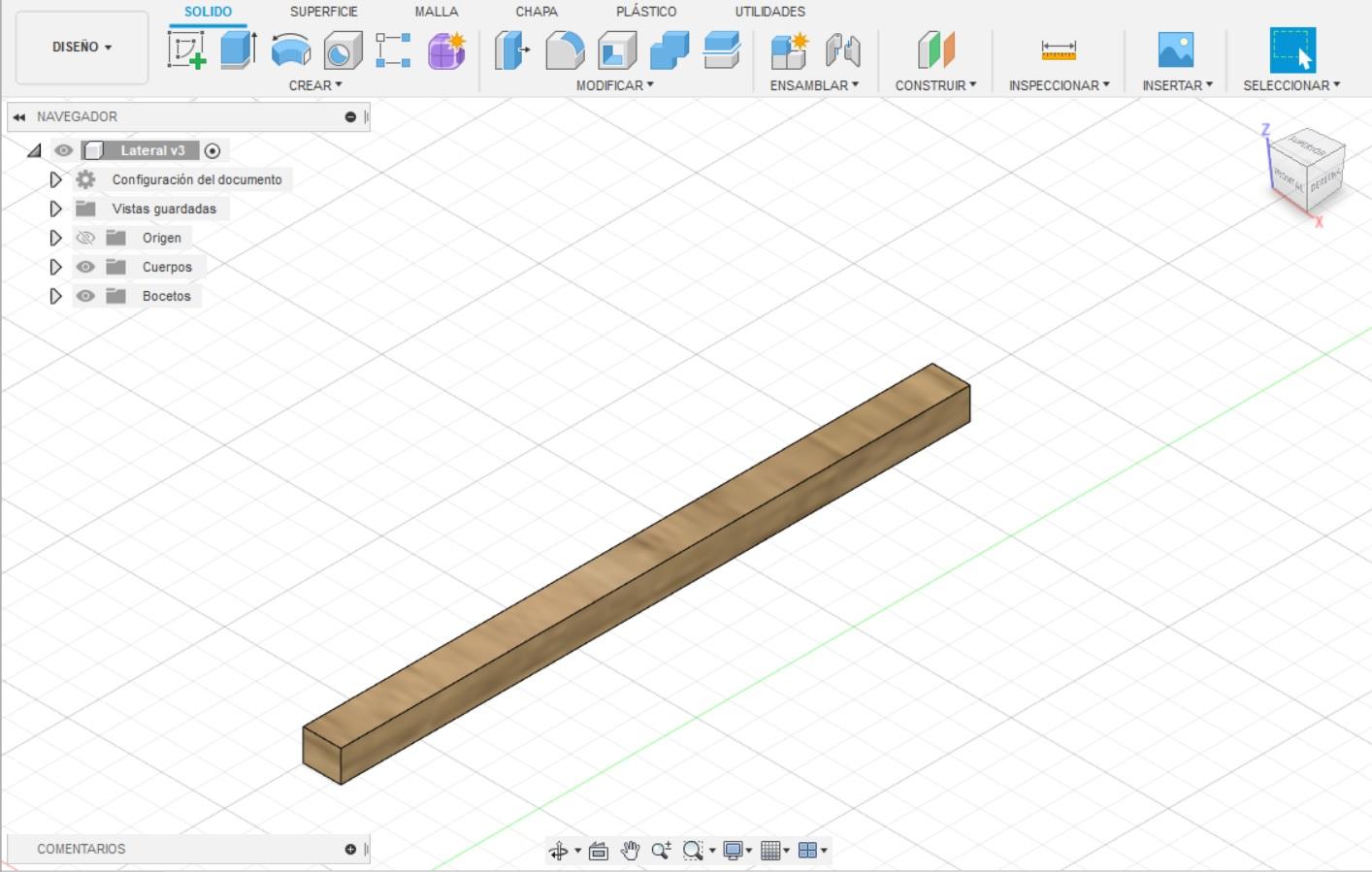
Task: Expand Configuración del documento node
Action: 55,179
